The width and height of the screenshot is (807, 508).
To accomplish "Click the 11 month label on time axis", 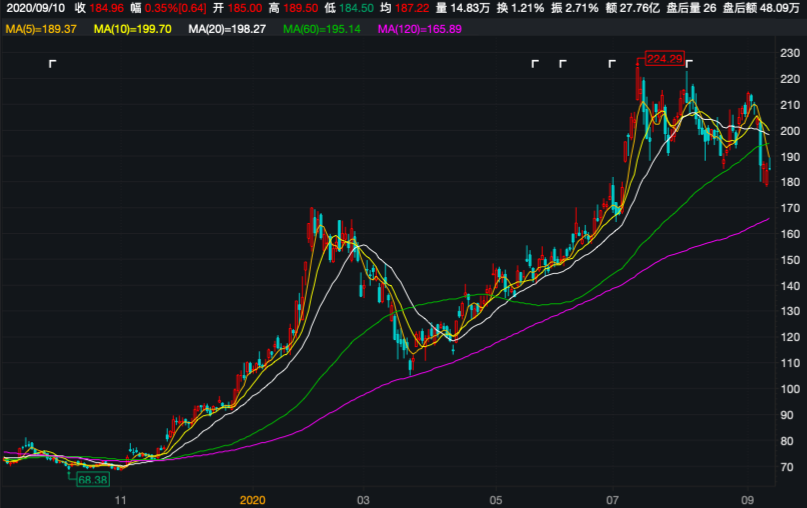I will (122, 498).
